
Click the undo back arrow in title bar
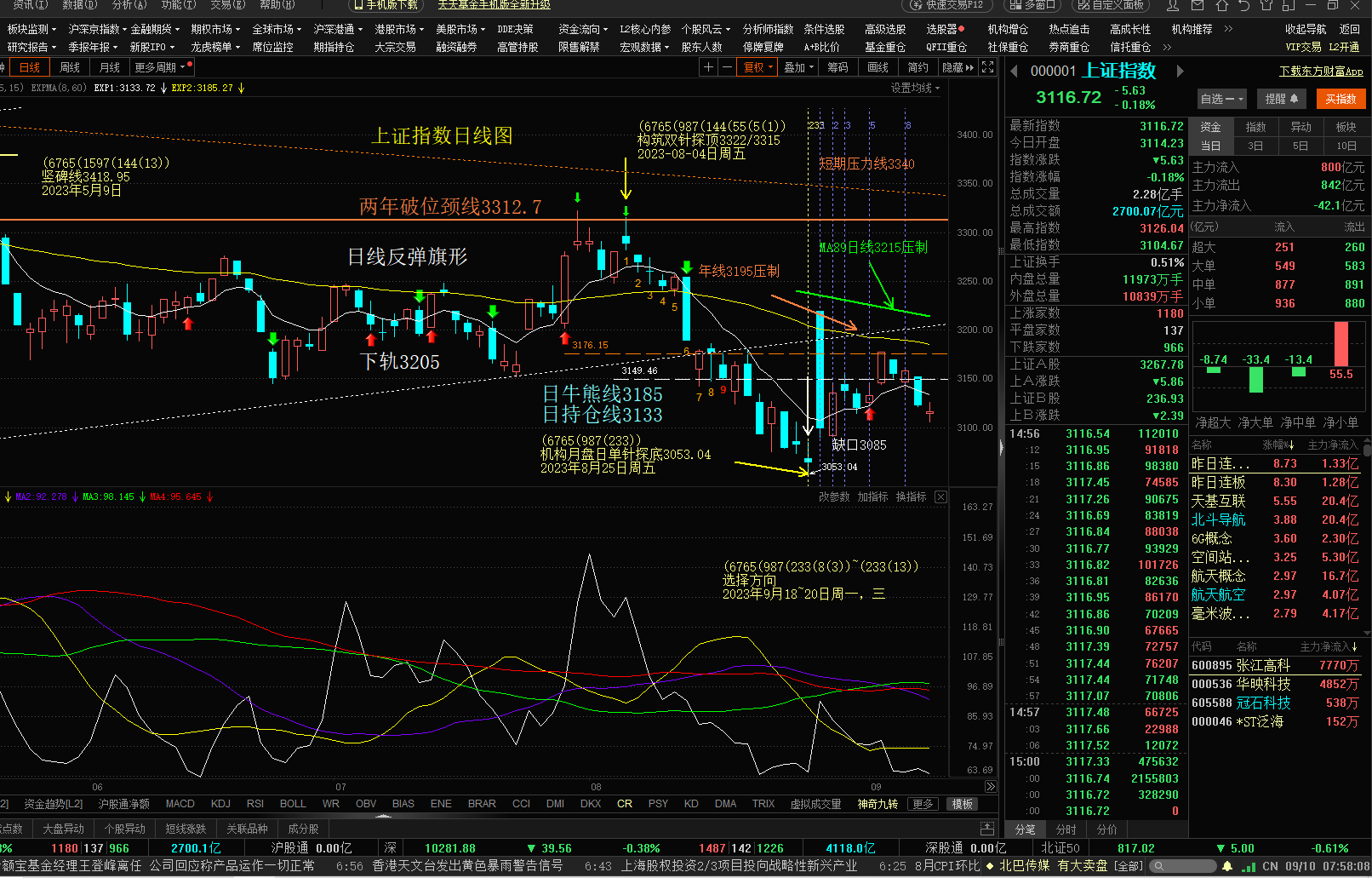[x=1244, y=5]
